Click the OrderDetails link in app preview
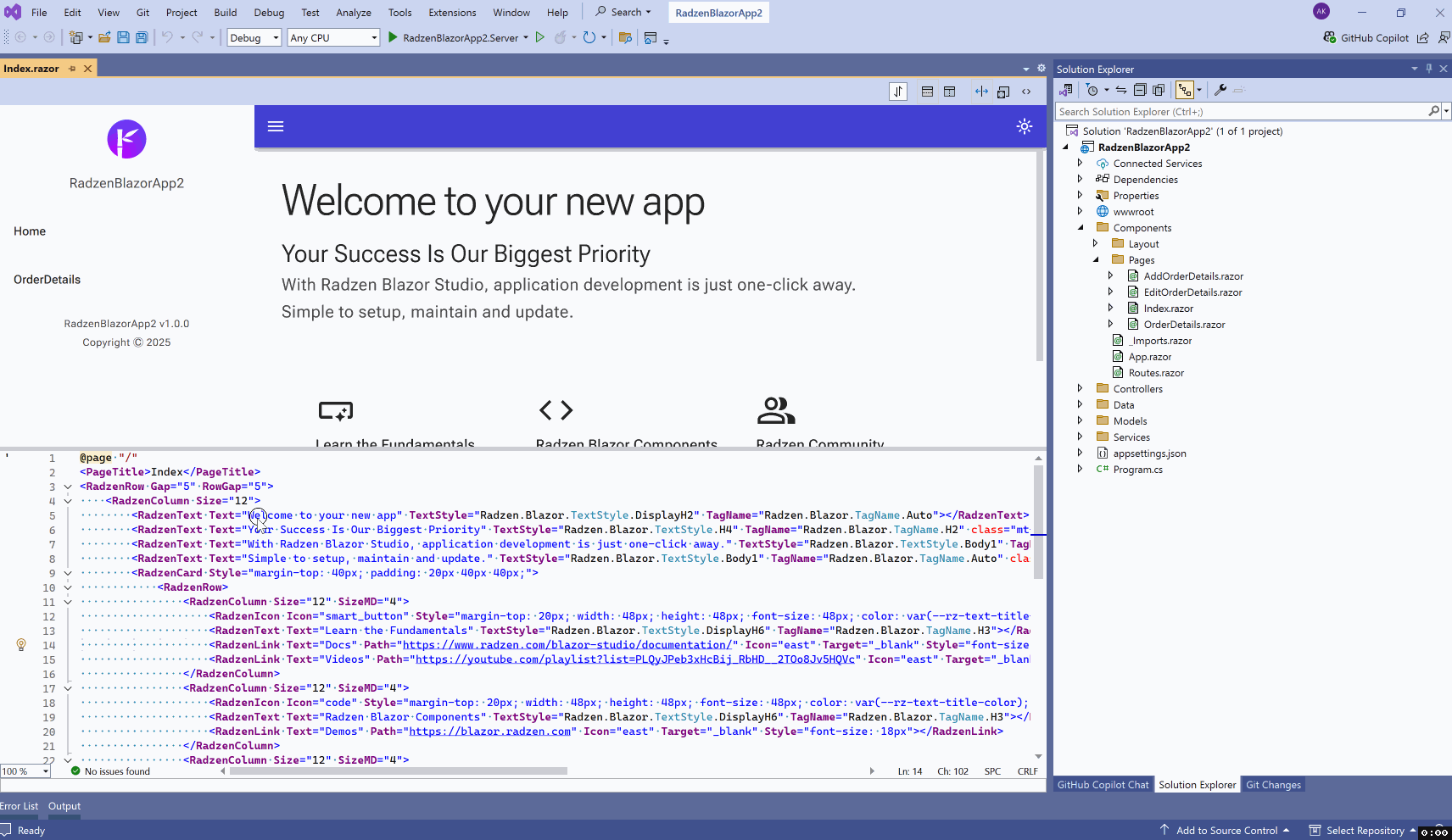Image resolution: width=1452 pixels, height=840 pixels. 47,280
